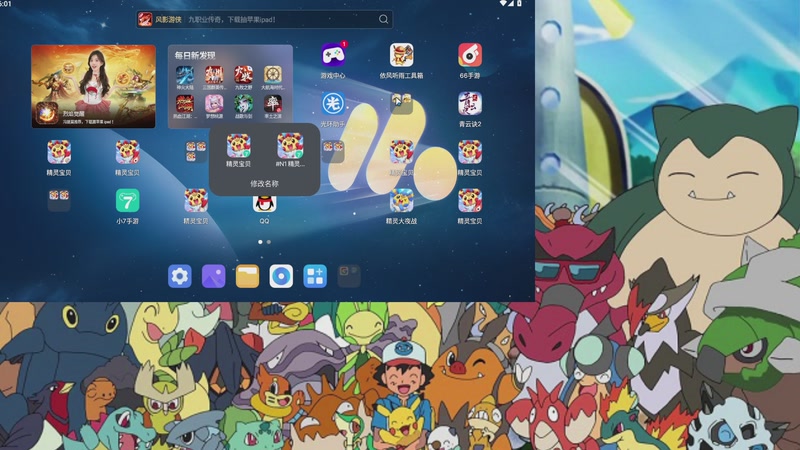
Task: Open Settings gear in the dock
Action: (x=180, y=276)
